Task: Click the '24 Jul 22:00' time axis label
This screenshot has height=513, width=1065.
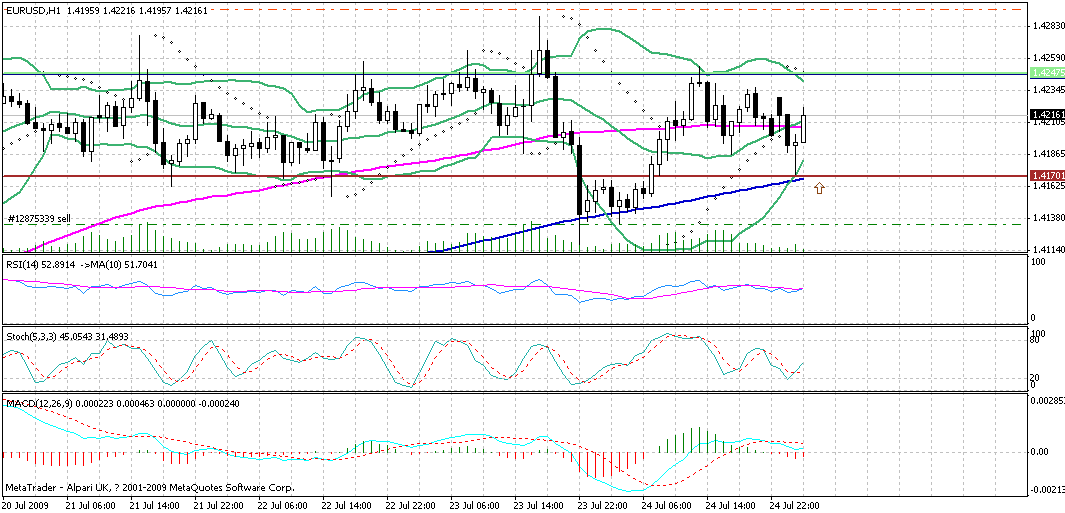Action: click(794, 506)
